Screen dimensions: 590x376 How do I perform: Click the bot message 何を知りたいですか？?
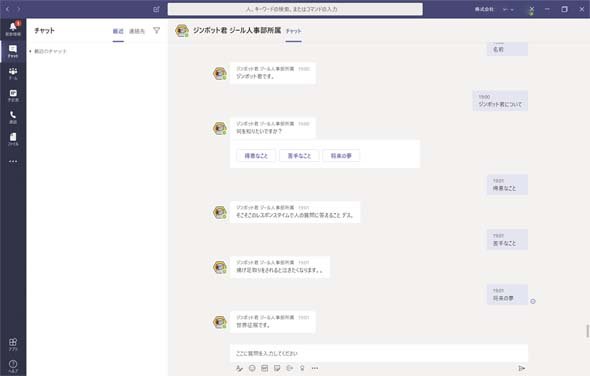(x=273, y=128)
